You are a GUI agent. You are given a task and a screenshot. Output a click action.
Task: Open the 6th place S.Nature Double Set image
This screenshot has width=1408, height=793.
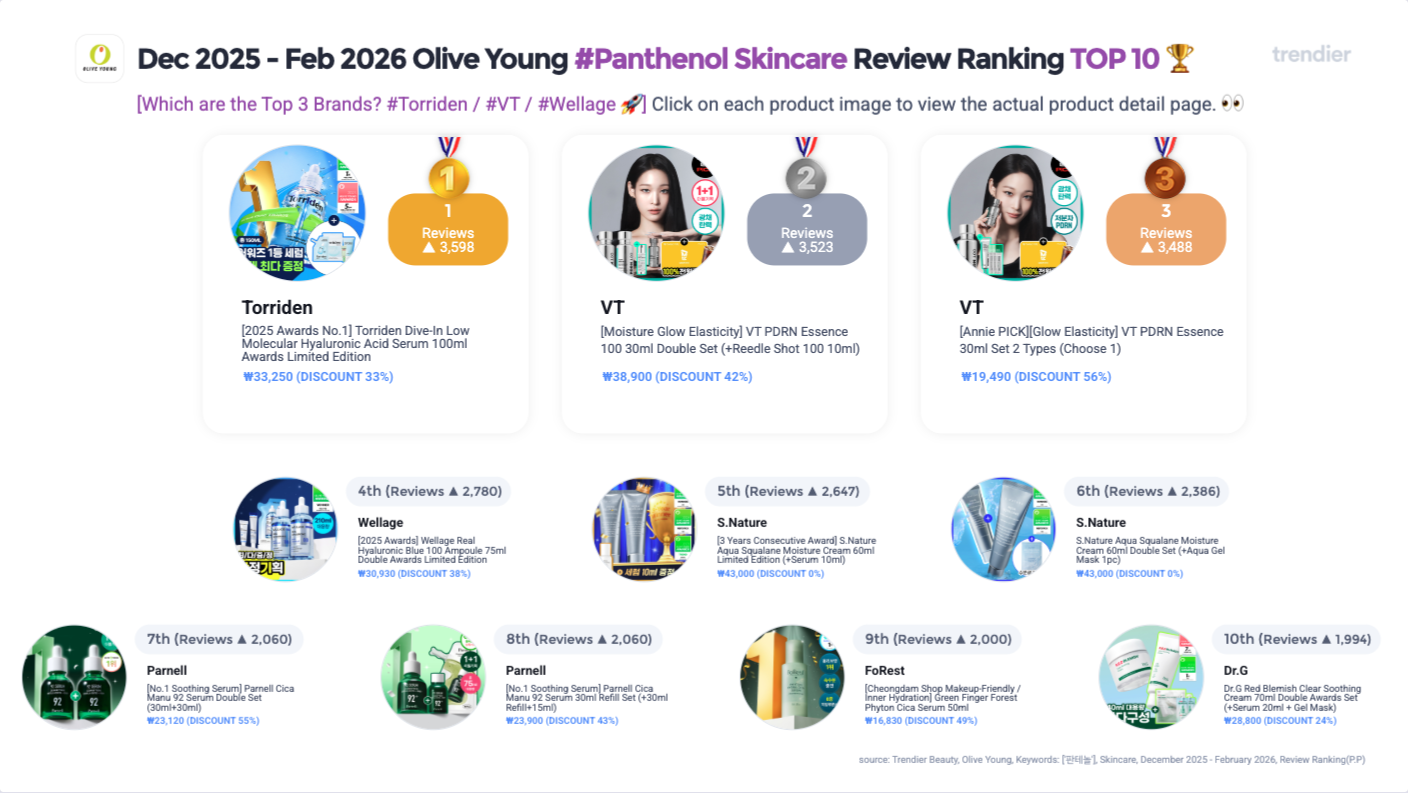click(x=1004, y=529)
